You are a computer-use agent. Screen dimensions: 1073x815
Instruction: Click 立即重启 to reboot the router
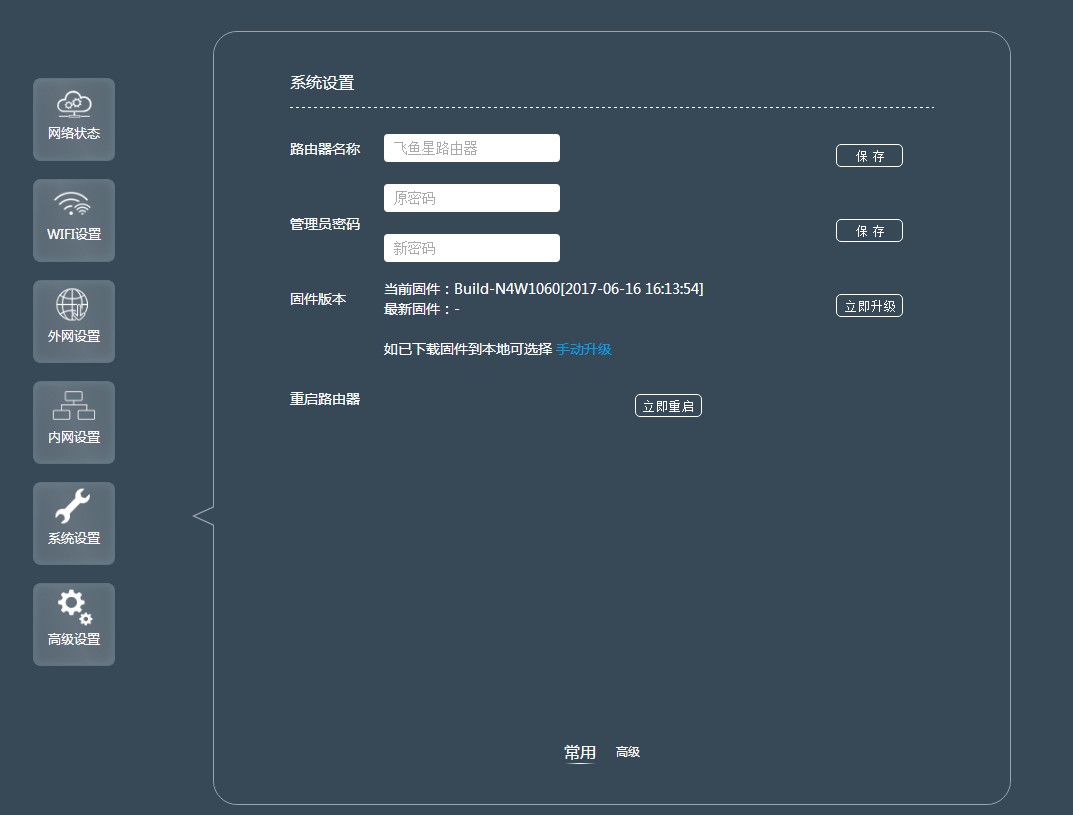coord(668,405)
